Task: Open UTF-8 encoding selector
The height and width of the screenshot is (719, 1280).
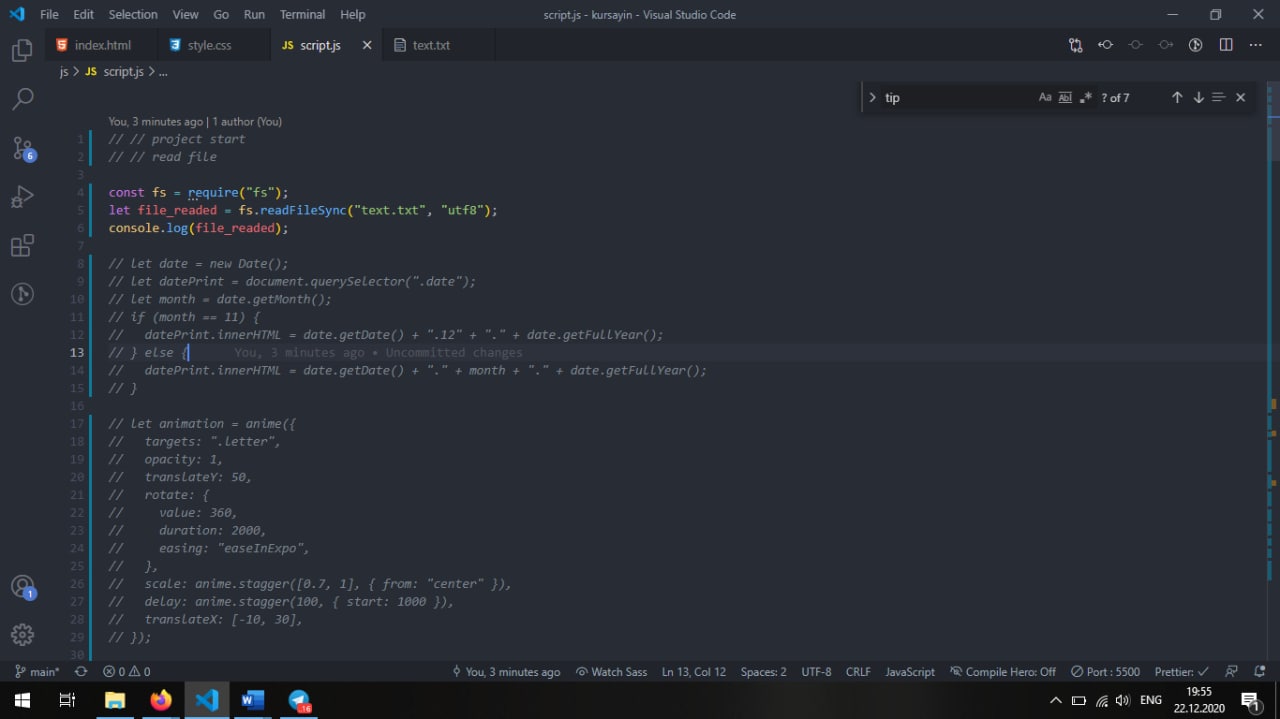Action: 816,672
